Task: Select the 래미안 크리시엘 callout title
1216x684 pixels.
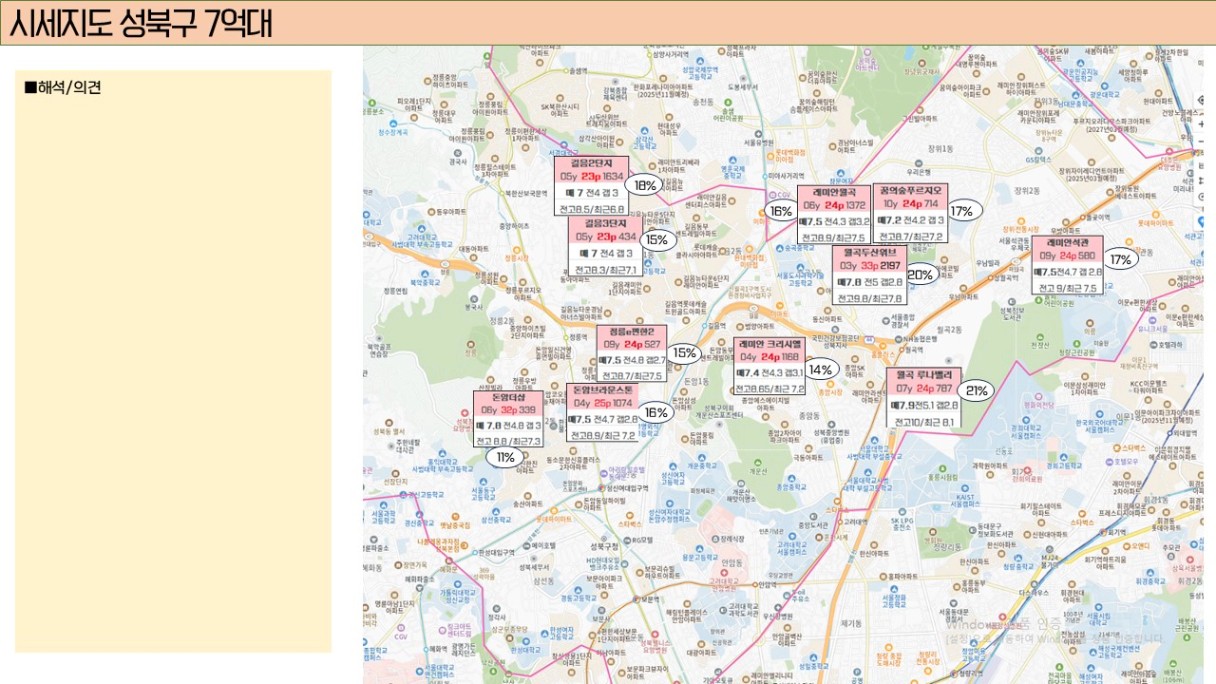Action: [770, 343]
